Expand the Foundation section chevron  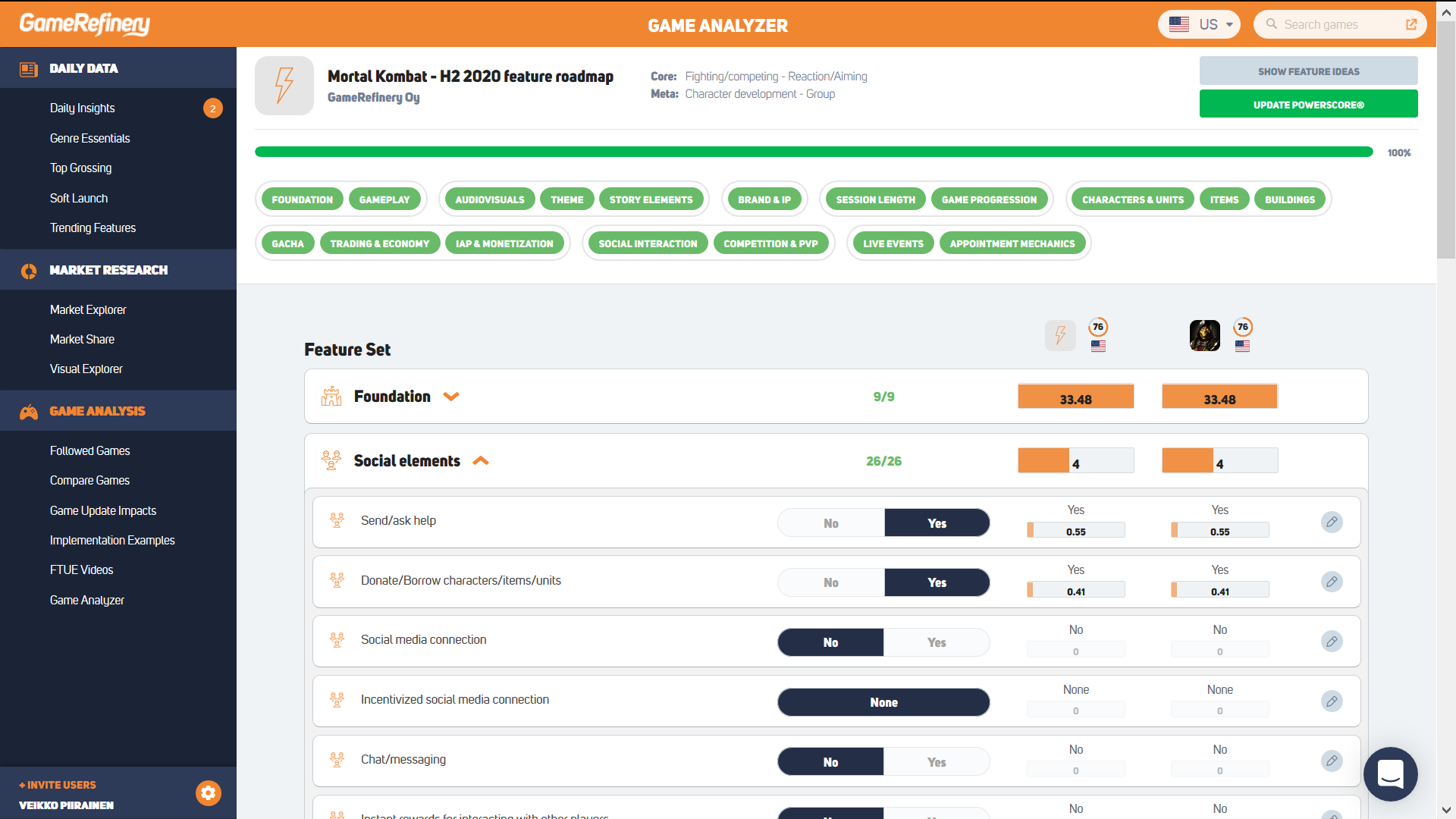point(451,397)
